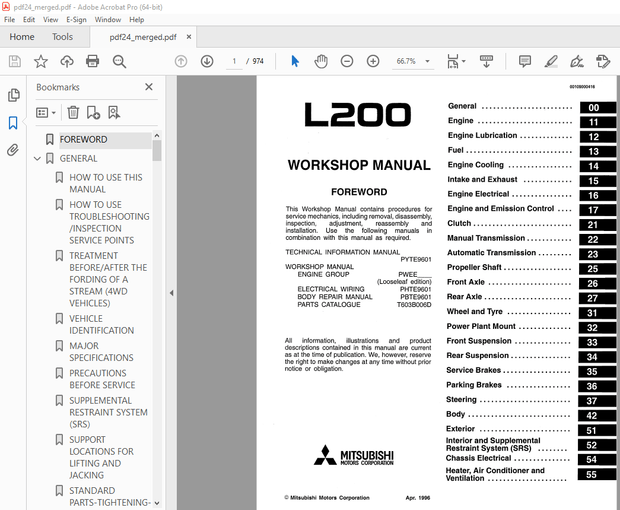Click the Engine 11 section entry
The image size is (620, 510).
pos(531,121)
